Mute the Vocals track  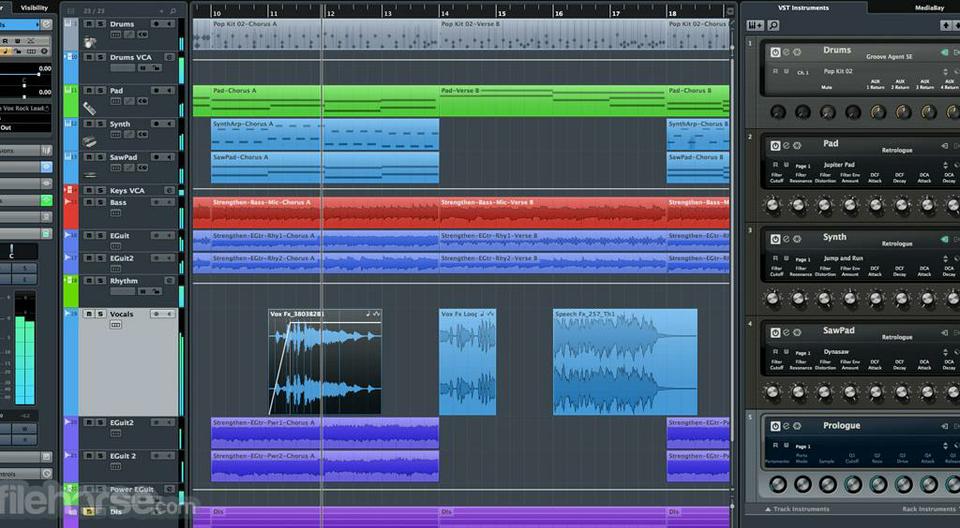click(x=88, y=314)
